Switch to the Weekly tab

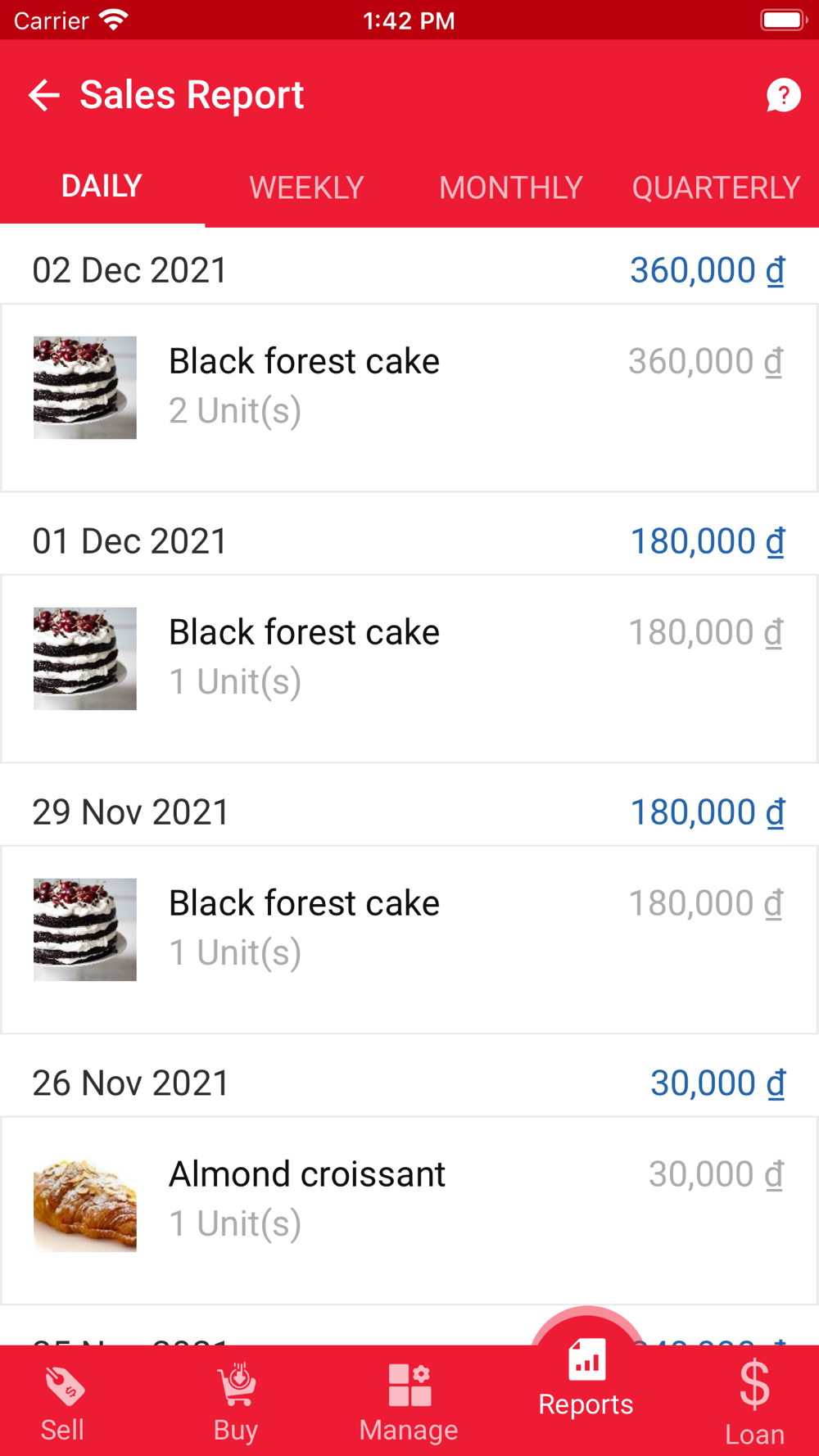click(x=306, y=188)
